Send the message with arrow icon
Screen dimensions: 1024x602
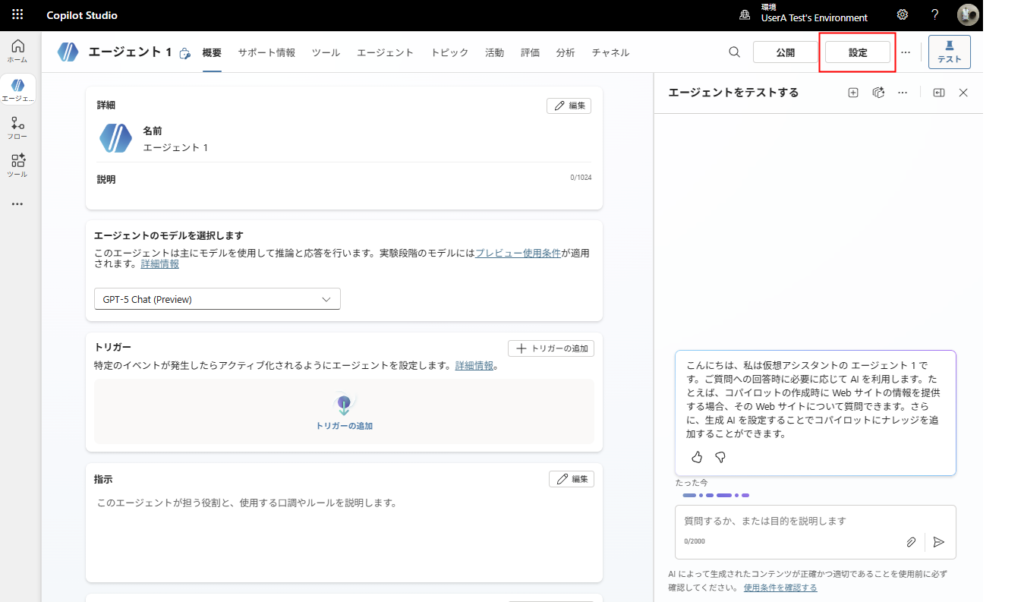938,541
